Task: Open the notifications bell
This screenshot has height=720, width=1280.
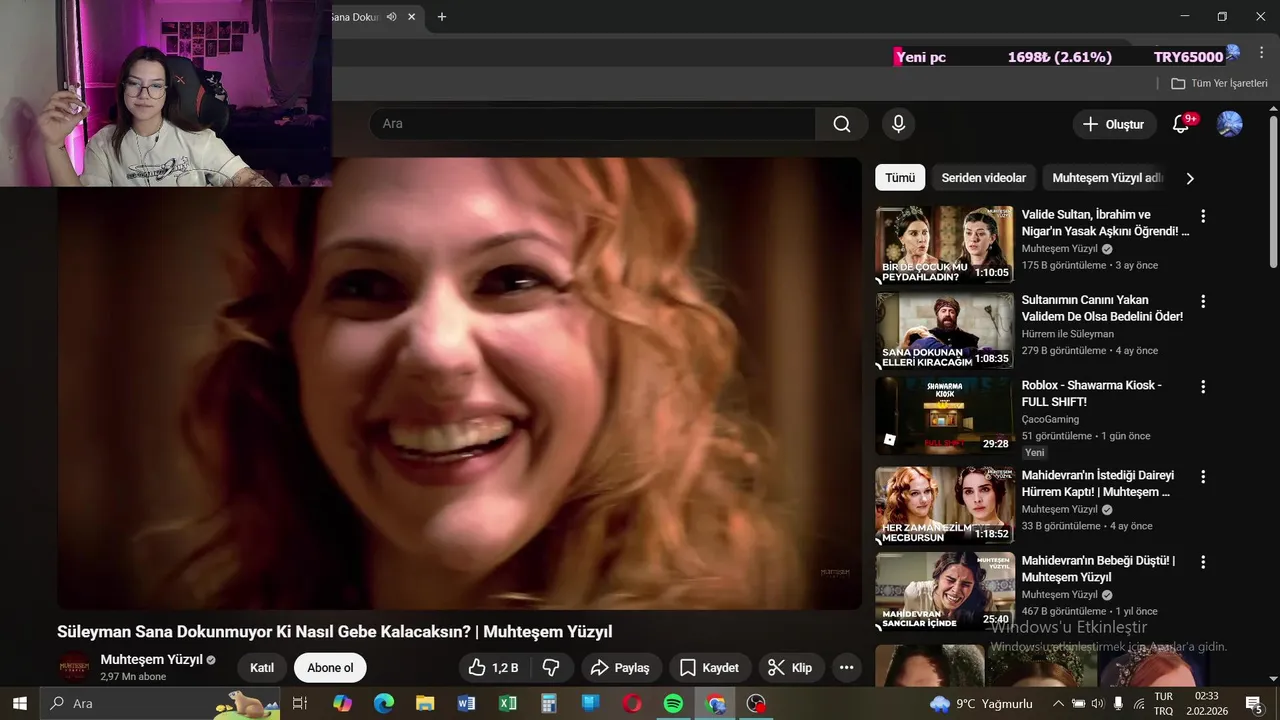Action: click(x=1181, y=124)
